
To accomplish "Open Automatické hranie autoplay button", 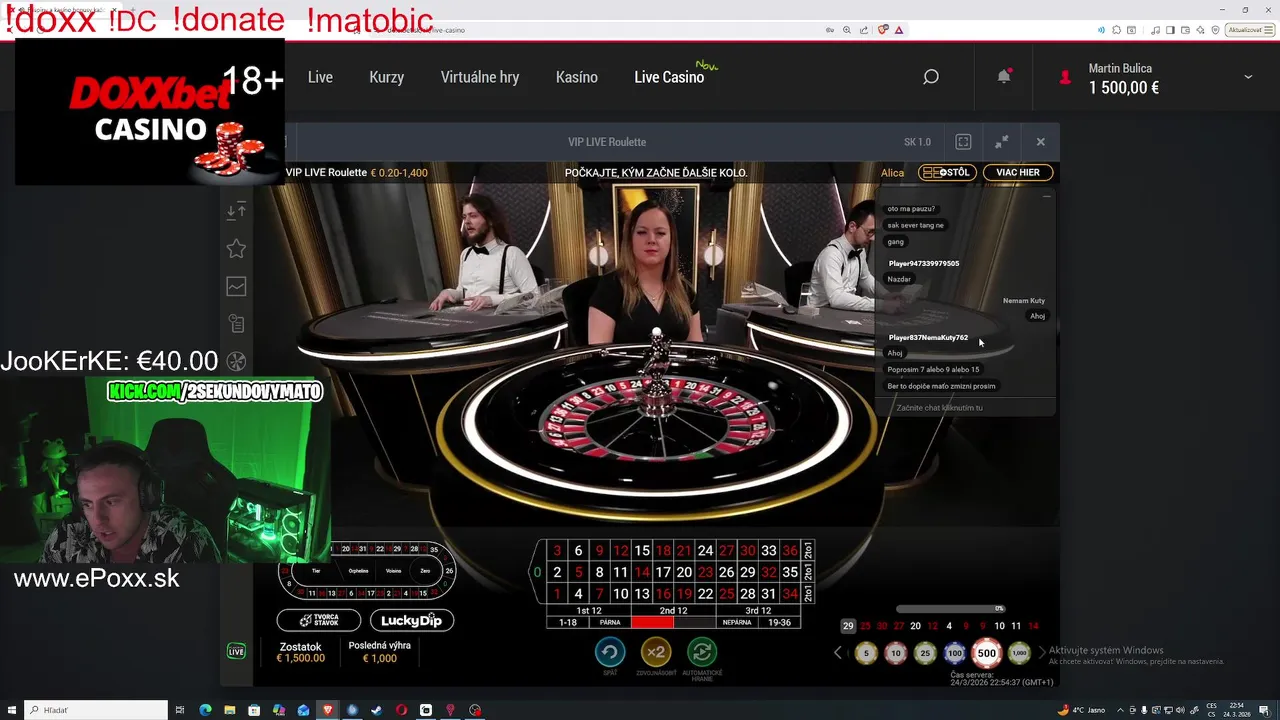I will 701,652.
